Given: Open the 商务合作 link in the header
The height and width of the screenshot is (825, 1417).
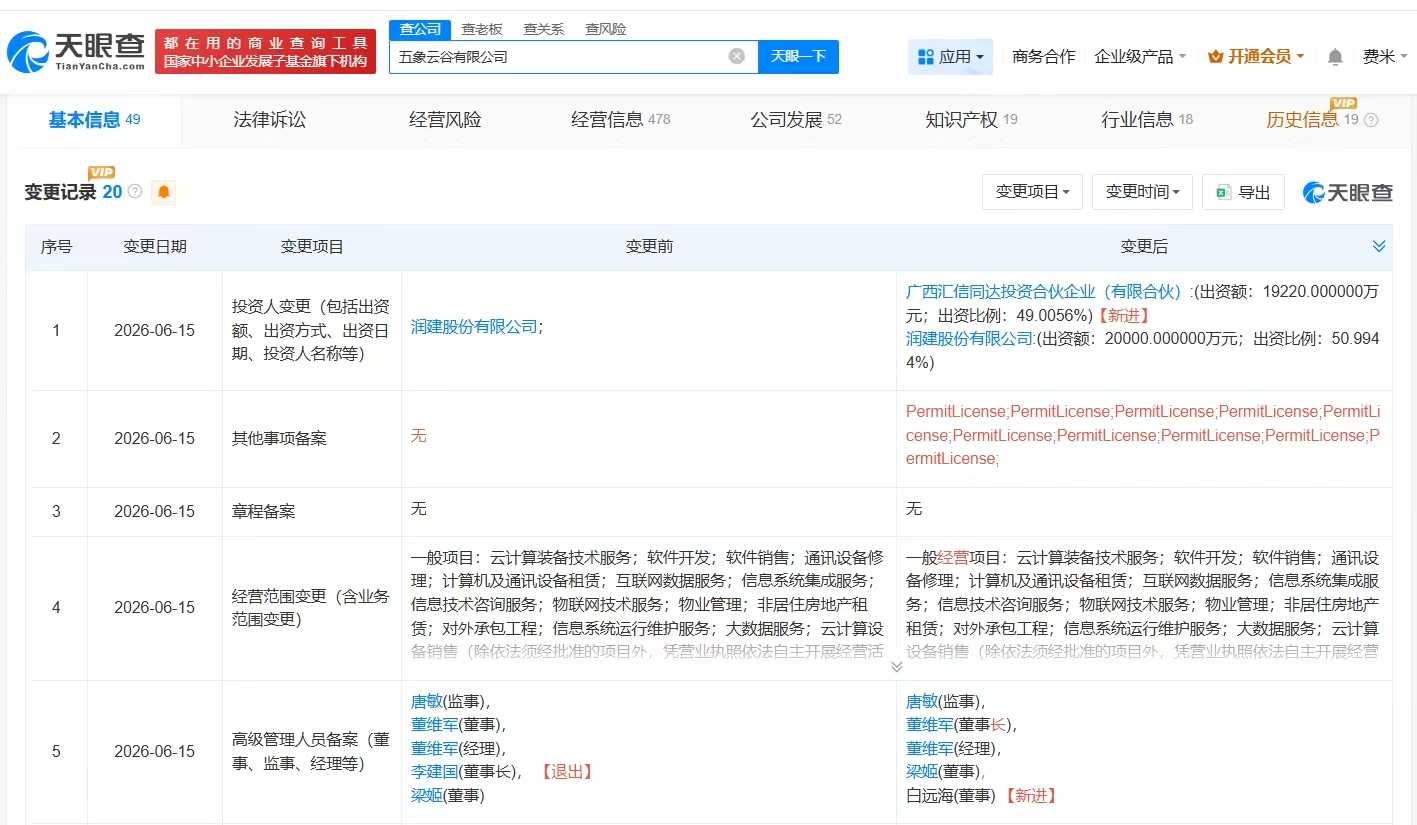Looking at the screenshot, I should tap(1044, 57).
